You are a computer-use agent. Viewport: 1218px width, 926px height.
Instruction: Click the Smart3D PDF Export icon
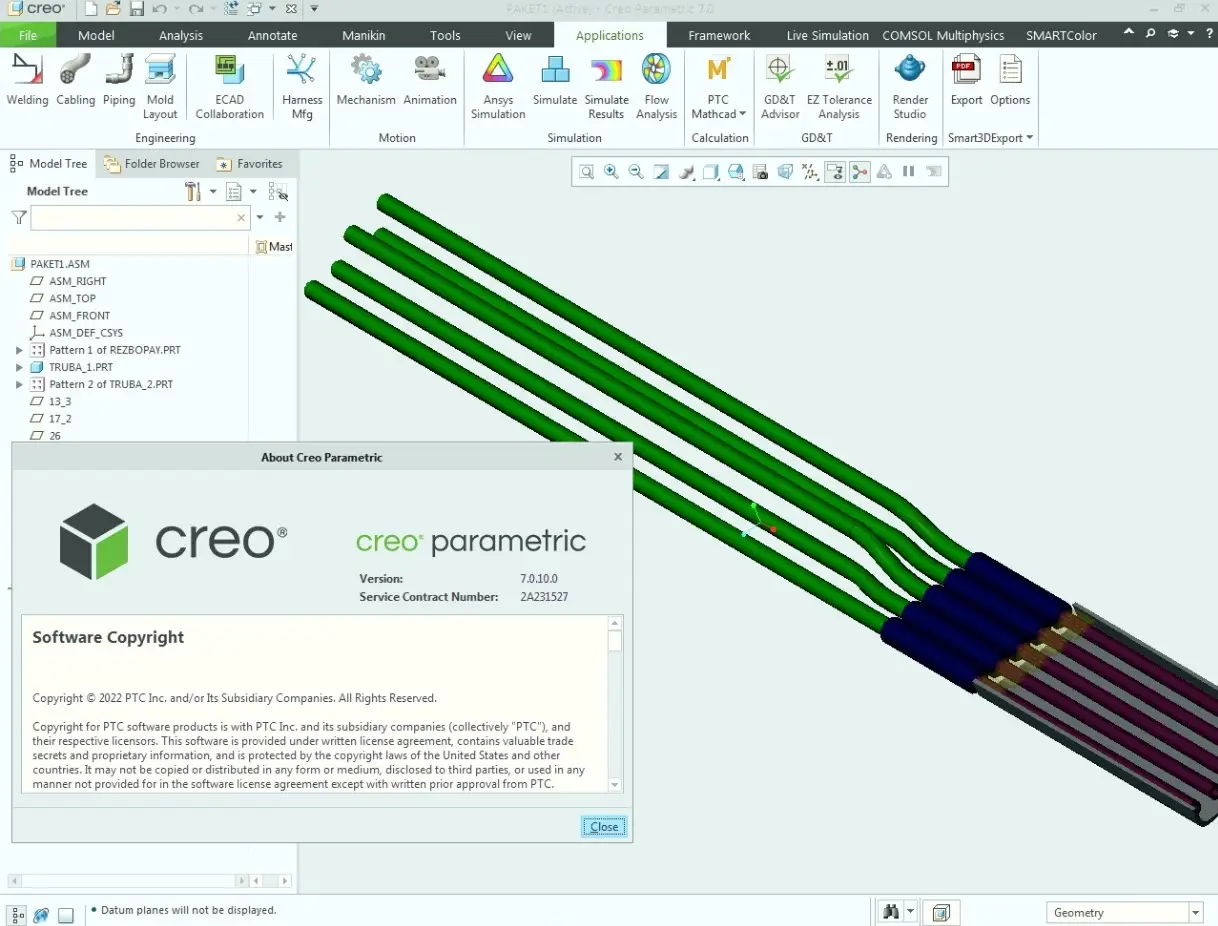click(x=966, y=80)
